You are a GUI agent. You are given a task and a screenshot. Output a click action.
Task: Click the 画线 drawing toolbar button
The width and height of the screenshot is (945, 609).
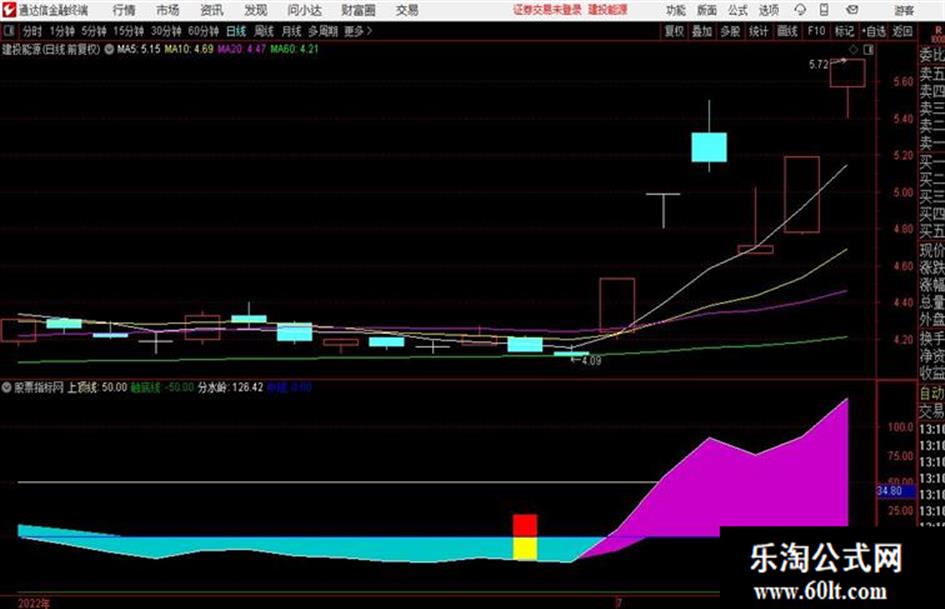point(787,31)
